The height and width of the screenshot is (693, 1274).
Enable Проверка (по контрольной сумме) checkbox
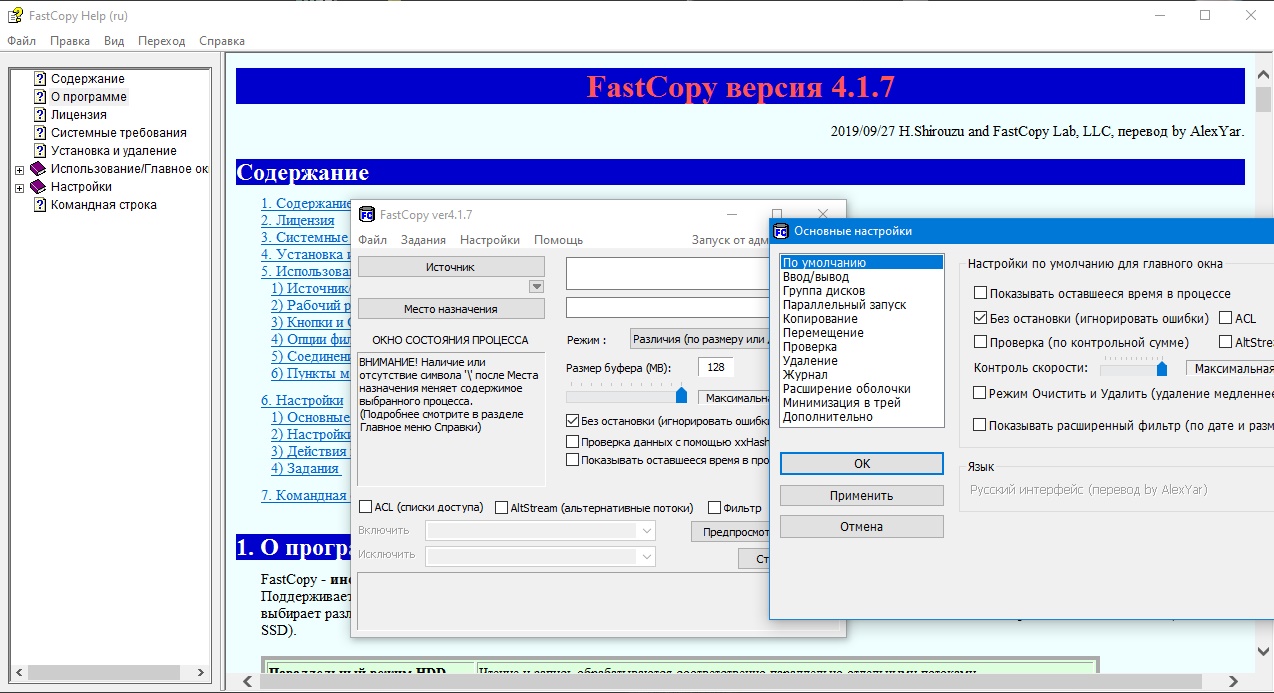click(980, 342)
